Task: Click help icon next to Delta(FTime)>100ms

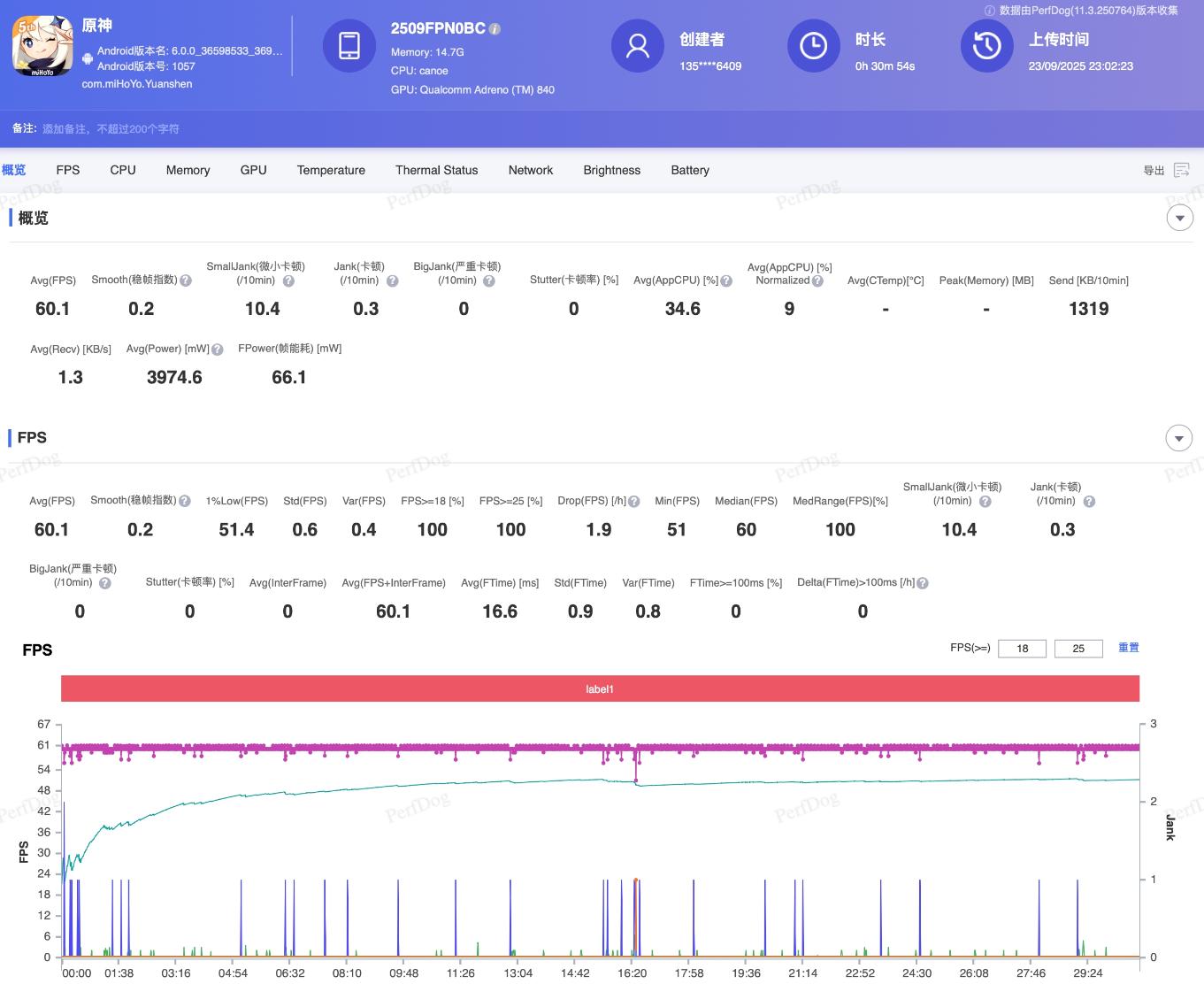Action: (923, 583)
